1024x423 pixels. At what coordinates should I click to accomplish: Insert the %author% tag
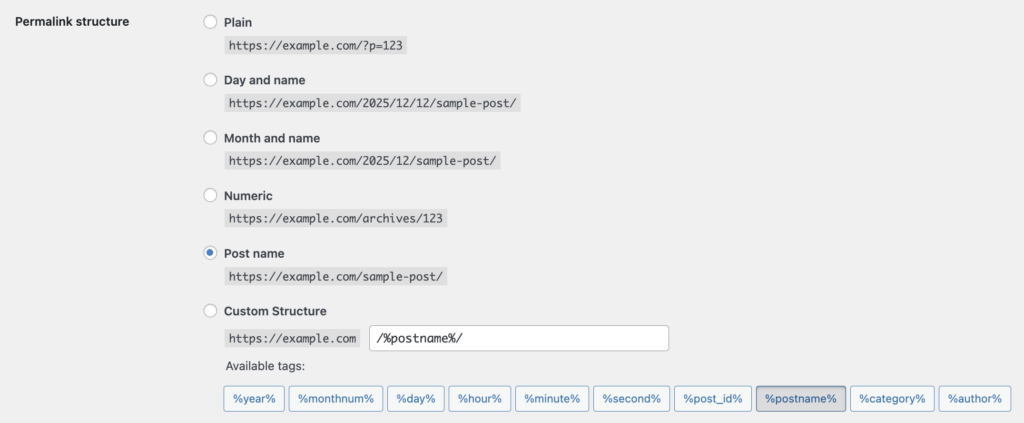[x=975, y=399]
